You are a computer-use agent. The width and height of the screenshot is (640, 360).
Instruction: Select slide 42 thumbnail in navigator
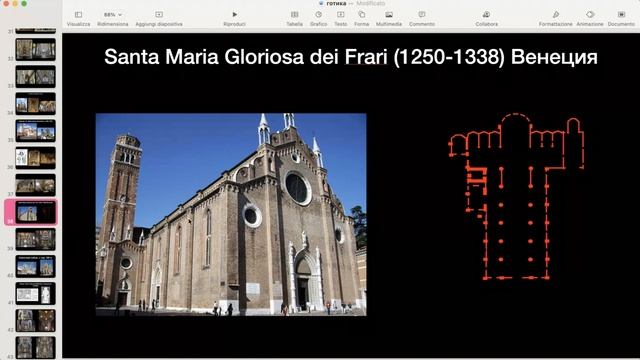pyautogui.click(x=36, y=320)
